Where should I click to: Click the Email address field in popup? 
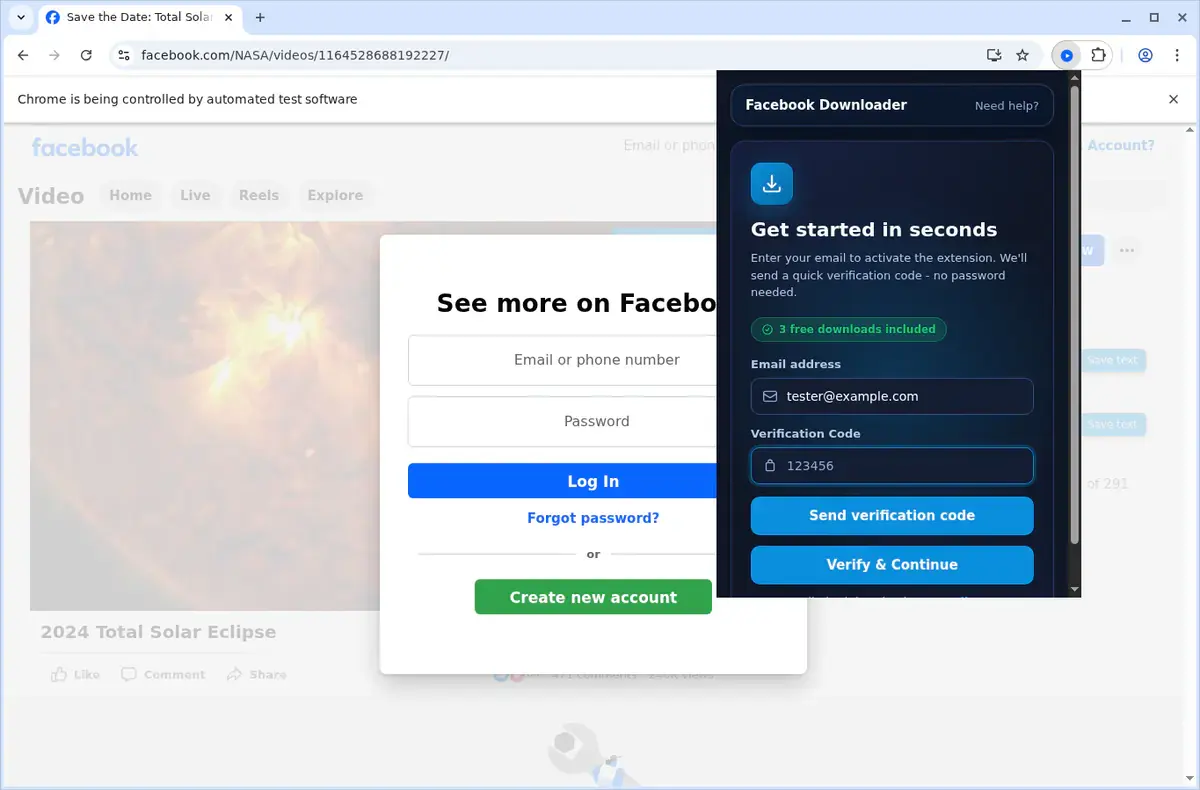[x=892, y=396]
